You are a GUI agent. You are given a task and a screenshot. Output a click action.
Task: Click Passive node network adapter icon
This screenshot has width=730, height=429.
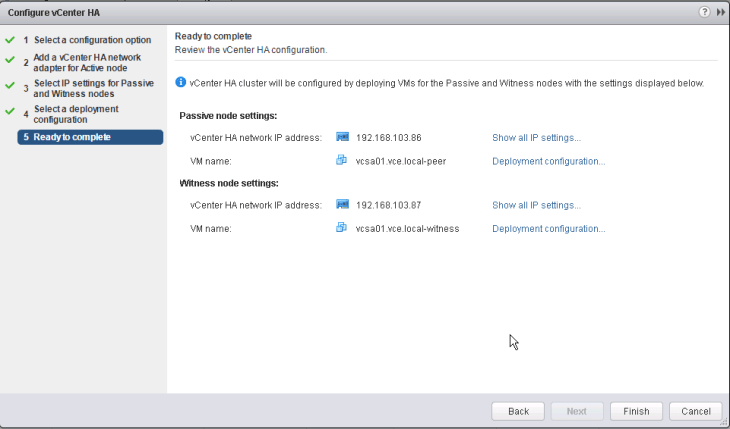[x=342, y=137]
